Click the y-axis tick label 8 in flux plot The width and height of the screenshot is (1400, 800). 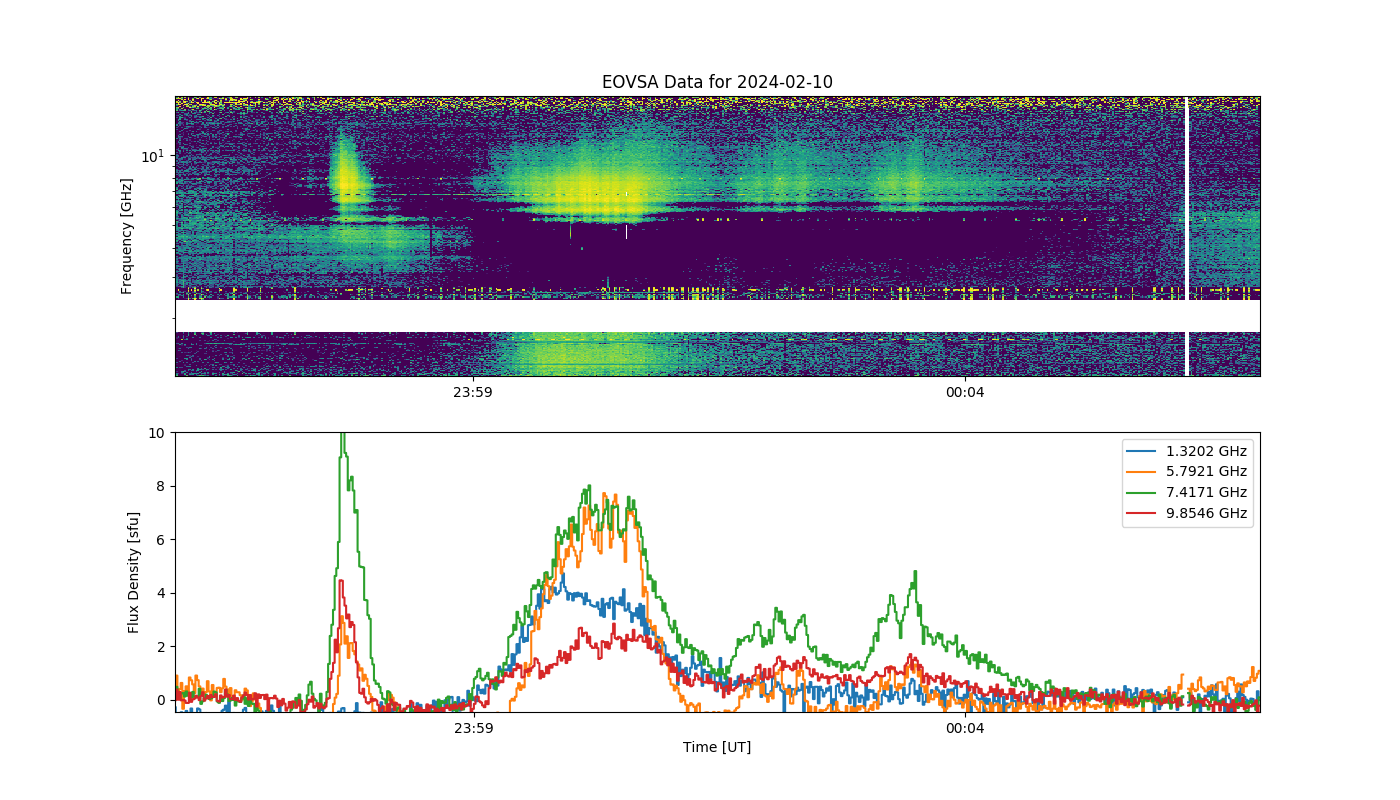coord(160,486)
